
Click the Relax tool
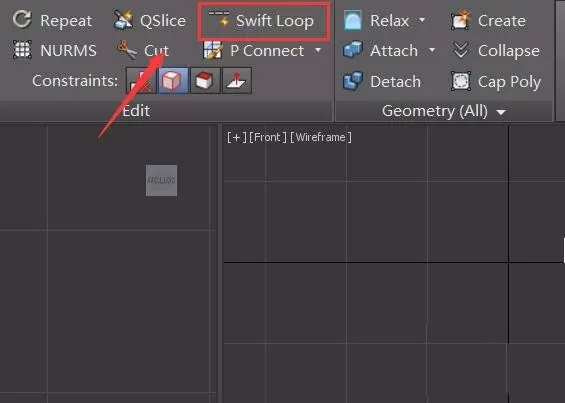(377, 21)
